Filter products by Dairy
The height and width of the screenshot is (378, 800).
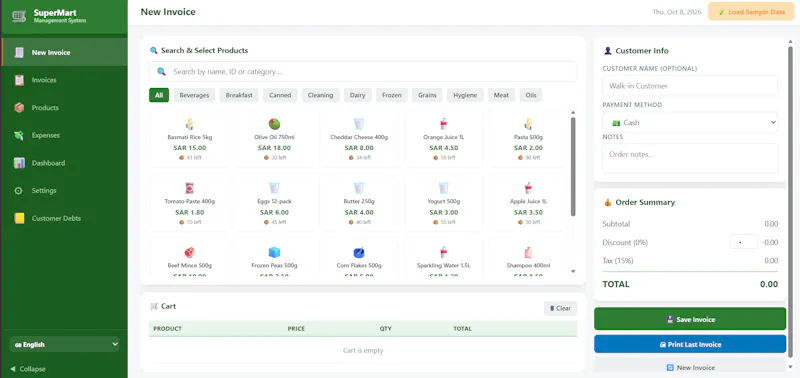point(358,95)
